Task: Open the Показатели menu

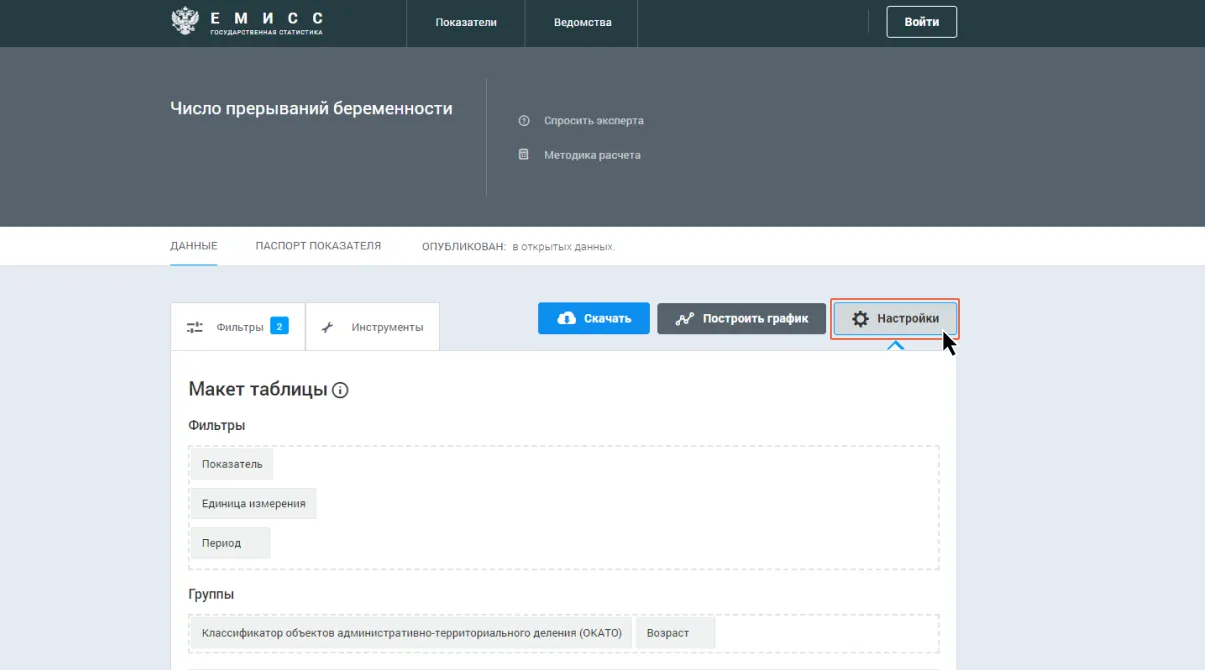Action: 466,22
